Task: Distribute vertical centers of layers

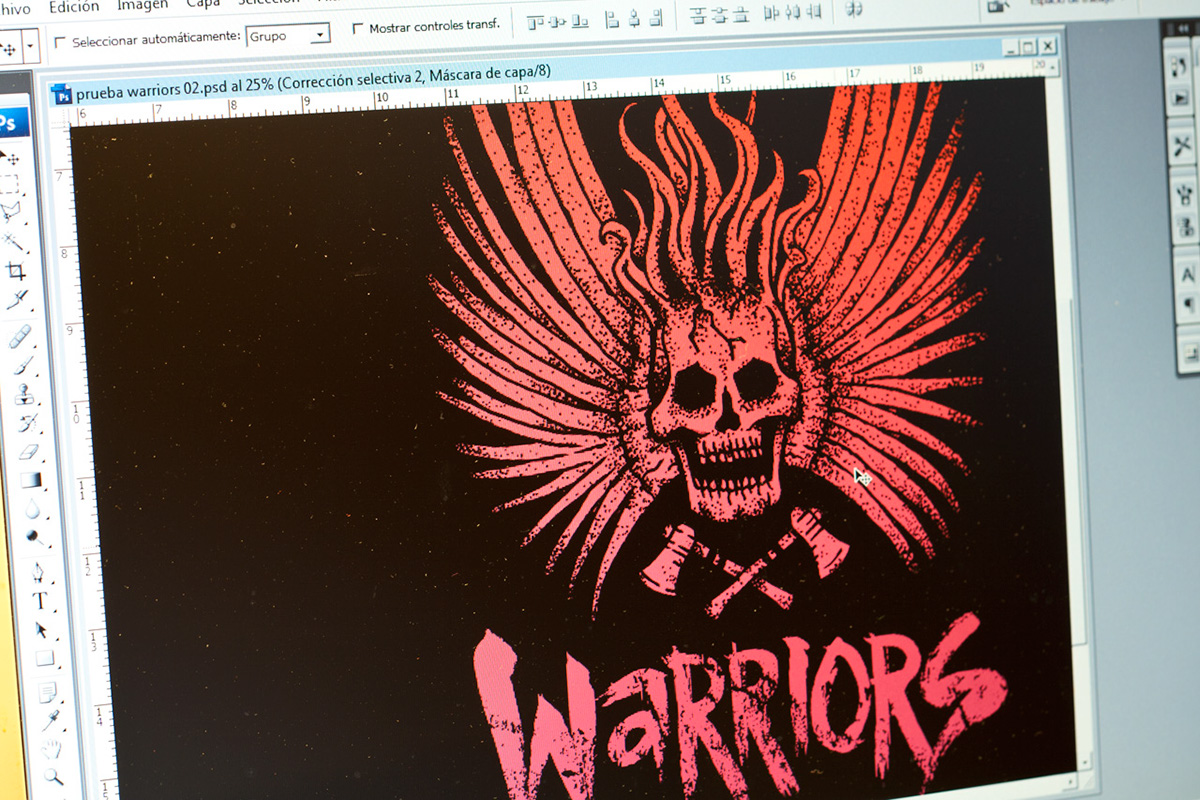Action: click(719, 15)
